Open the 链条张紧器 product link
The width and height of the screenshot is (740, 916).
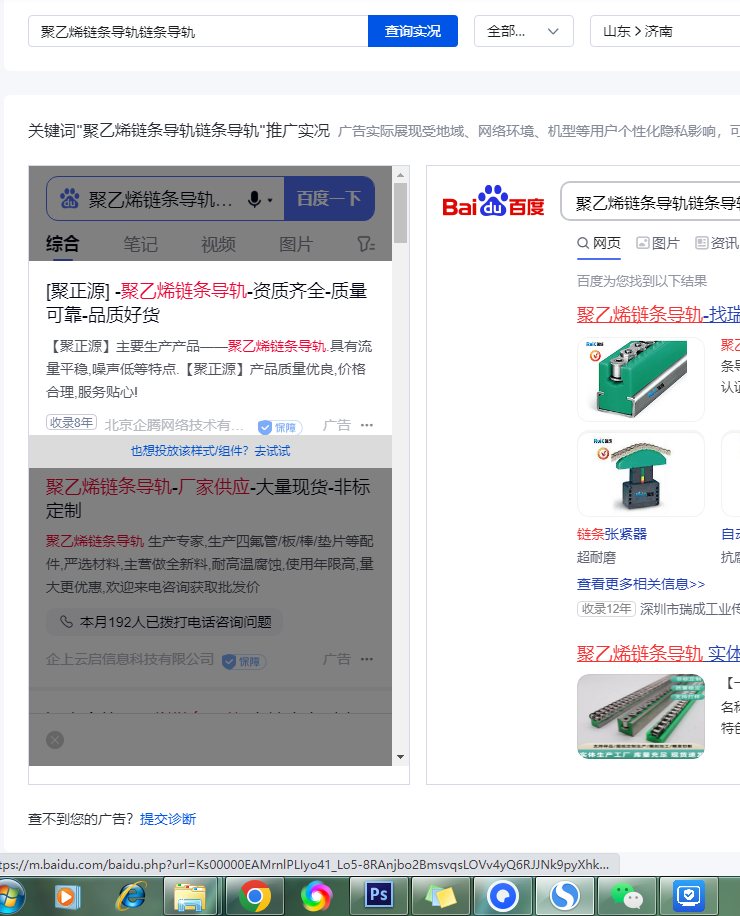(612, 534)
